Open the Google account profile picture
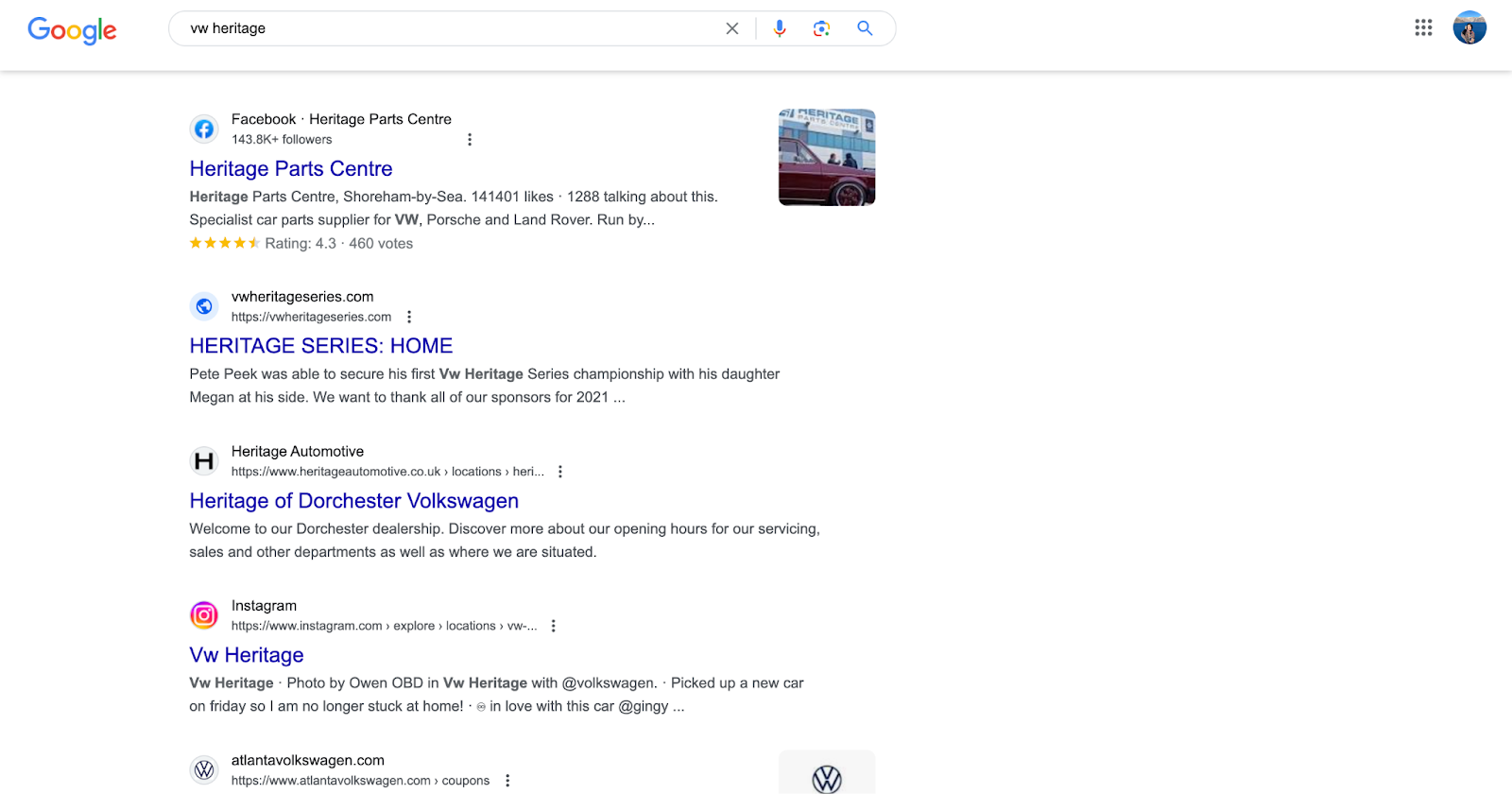 (x=1469, y=27)
